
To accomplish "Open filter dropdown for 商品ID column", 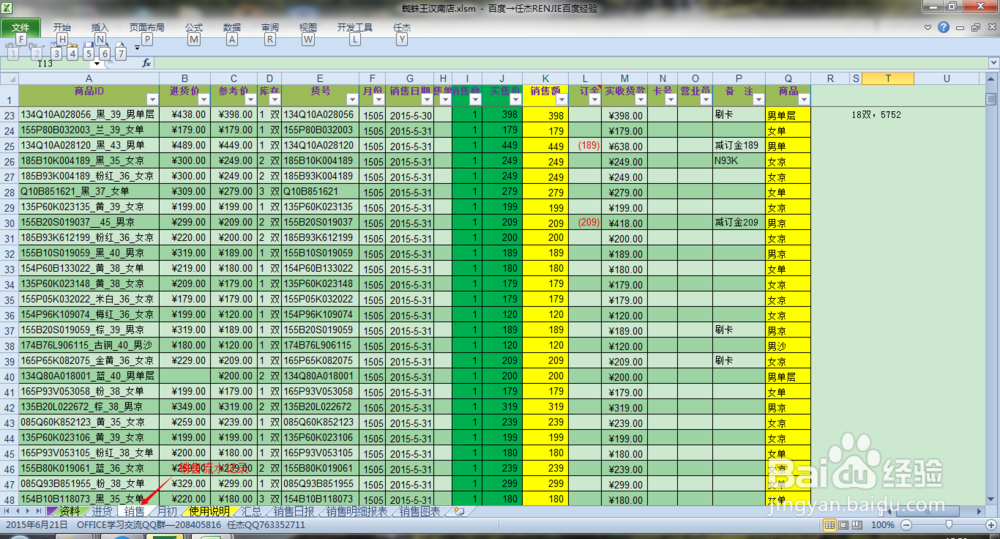I will click(x=152, y=100).
